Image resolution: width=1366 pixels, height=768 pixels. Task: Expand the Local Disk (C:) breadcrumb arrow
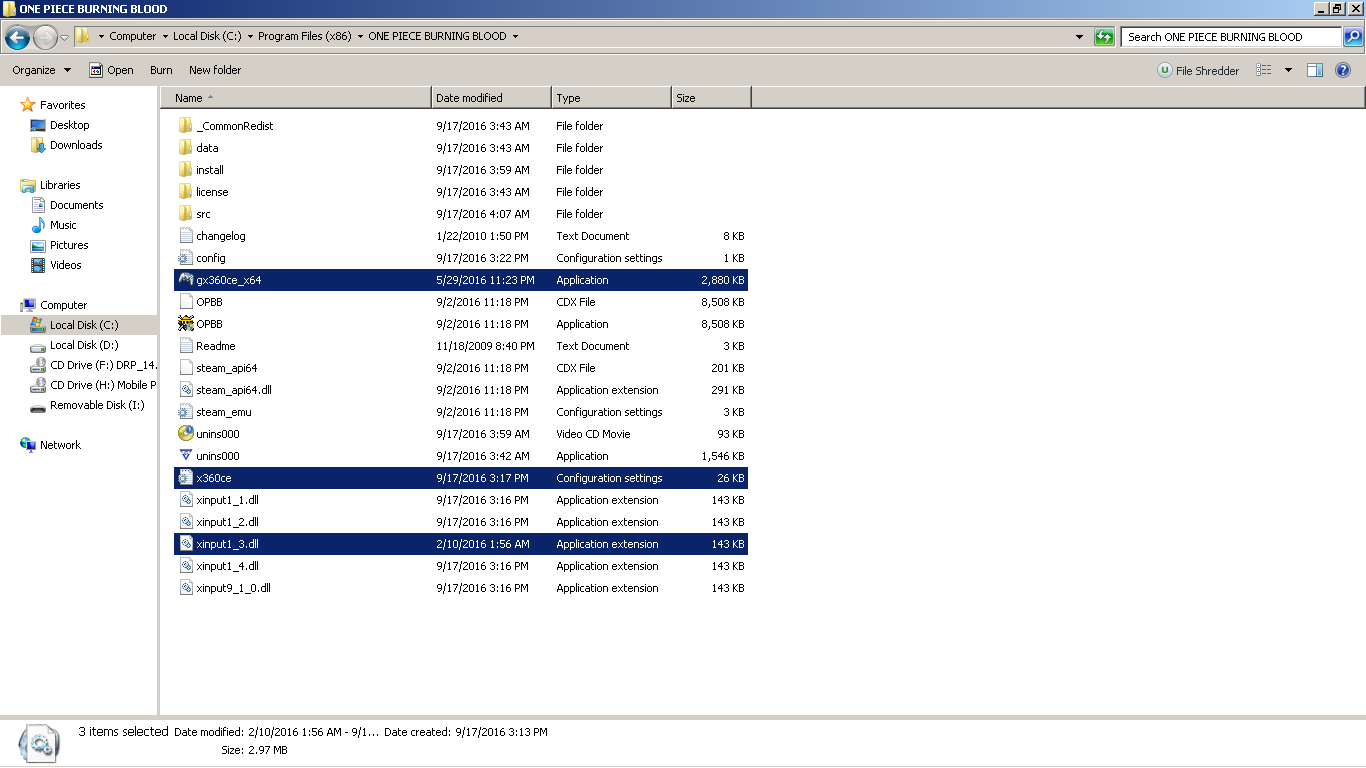pyautogui.click(x=250, y=36)
